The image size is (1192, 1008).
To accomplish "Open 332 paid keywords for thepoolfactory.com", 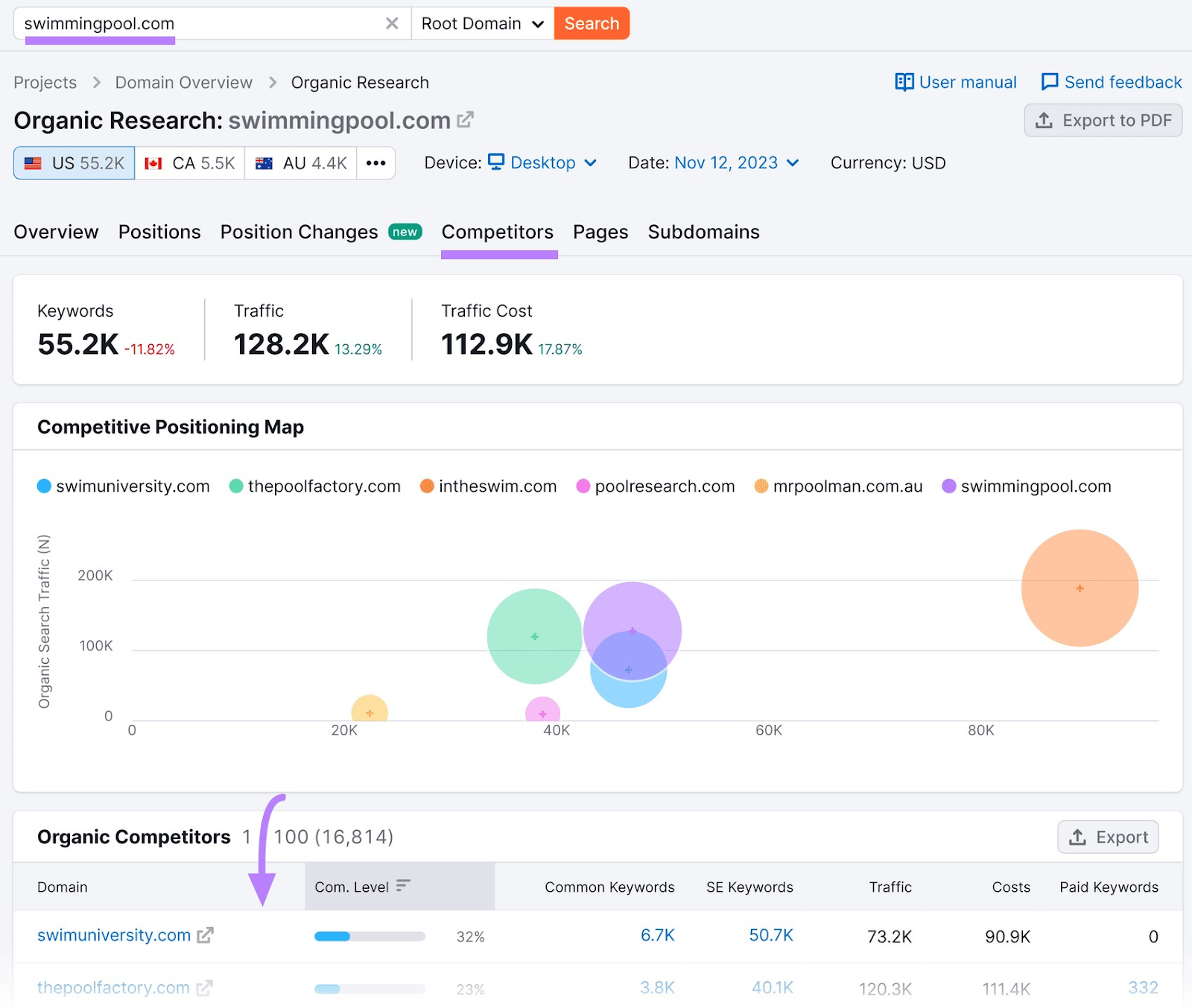I will pyautogui.click(x=1143, y=988).
